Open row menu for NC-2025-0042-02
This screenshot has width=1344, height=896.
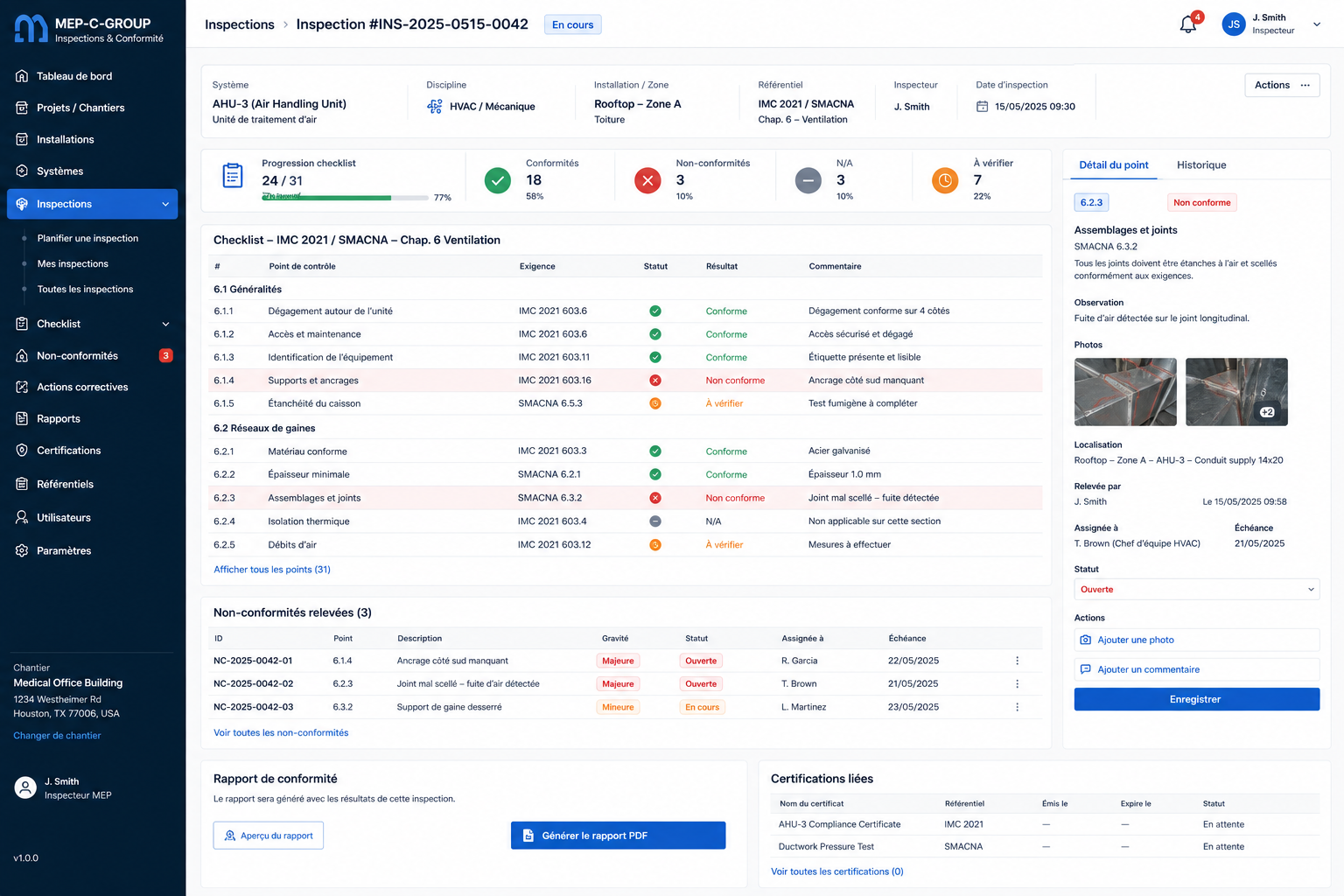[1017, 683]
